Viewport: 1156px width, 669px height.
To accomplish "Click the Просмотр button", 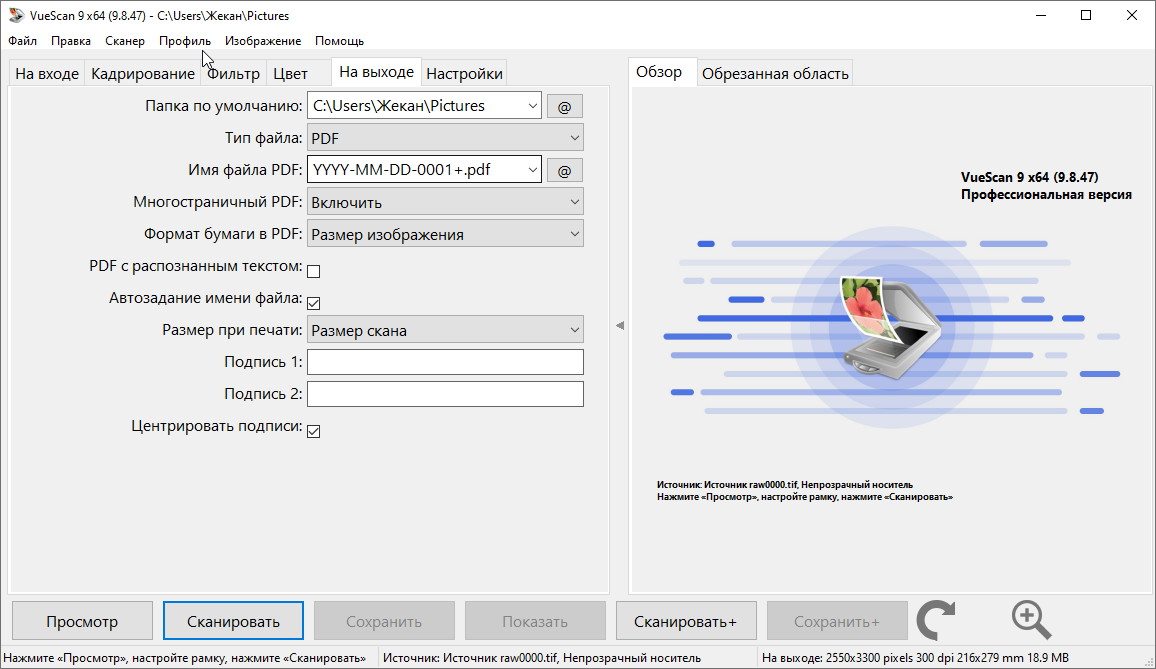I will pyautogui.click(x=82, y=621).
